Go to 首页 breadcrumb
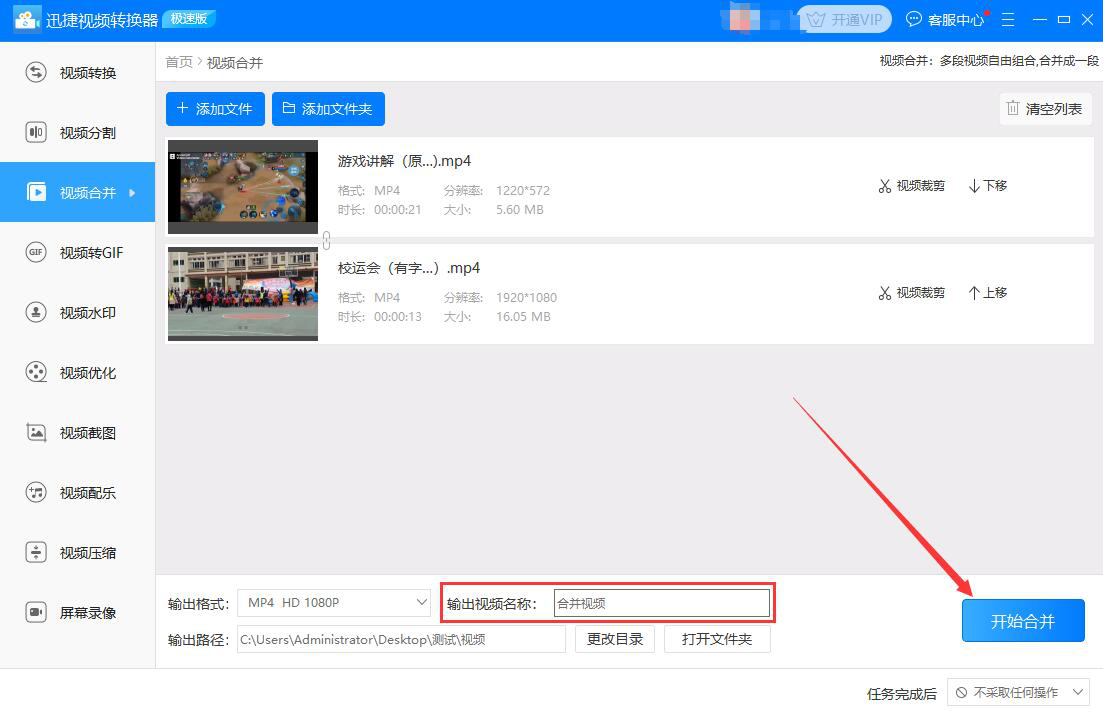1103x714 pixels. click(179, 62)
